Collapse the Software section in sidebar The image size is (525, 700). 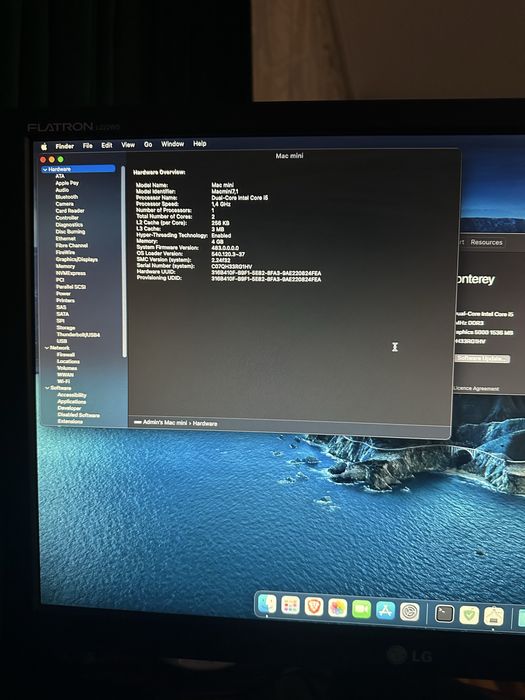(47, 388)
